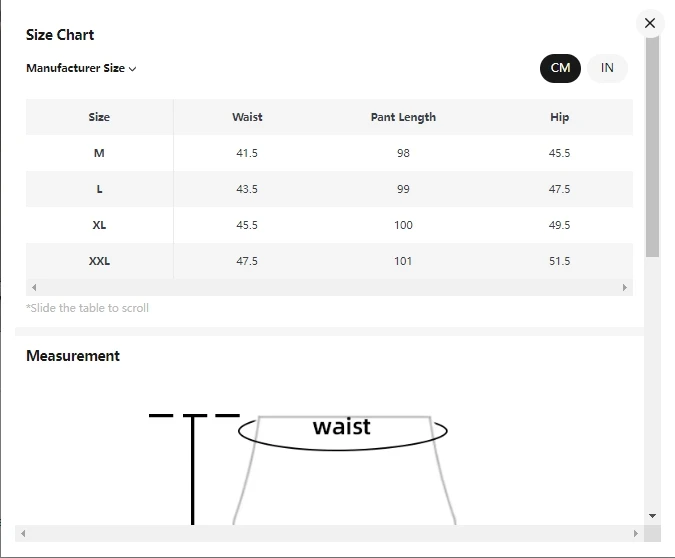This screenshot has width=675, height=558.
Task: Click the size M row label
Action: tap(99, 153)
